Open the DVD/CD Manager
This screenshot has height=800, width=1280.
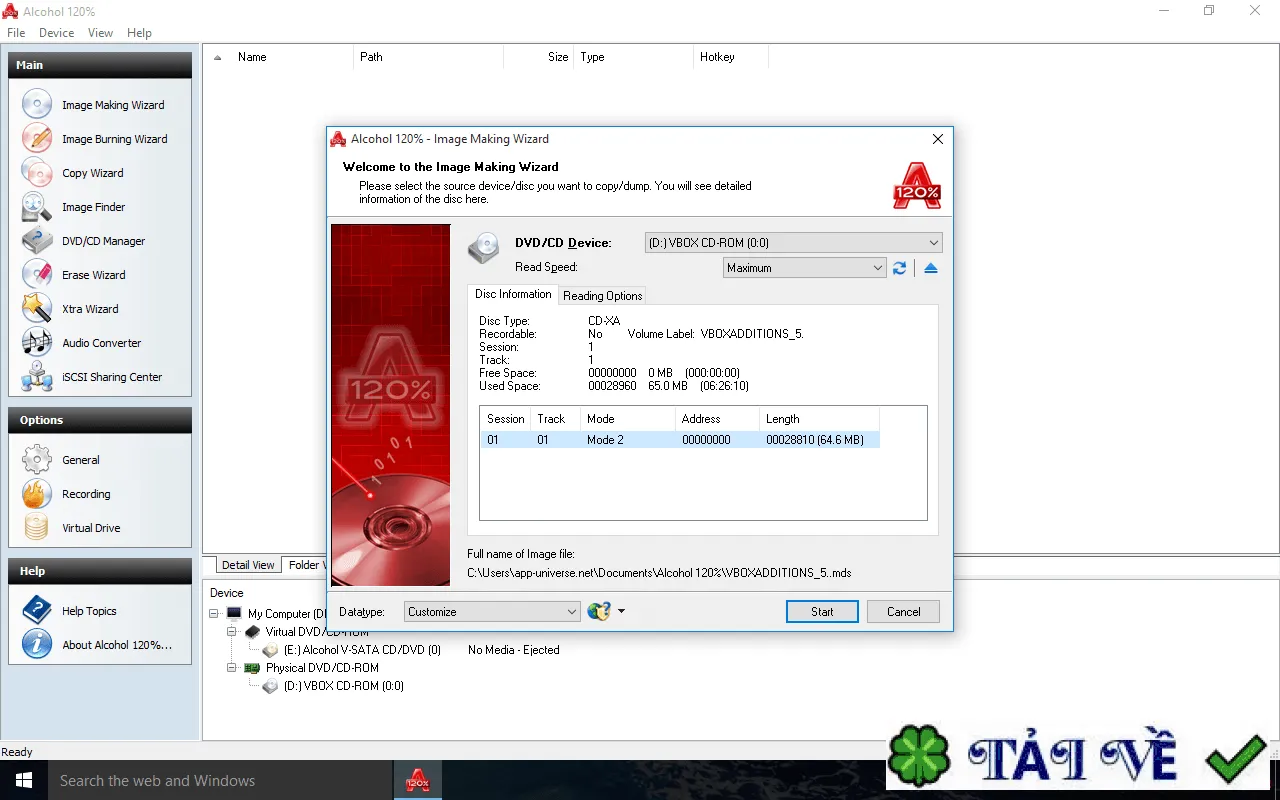click(103, 241)
